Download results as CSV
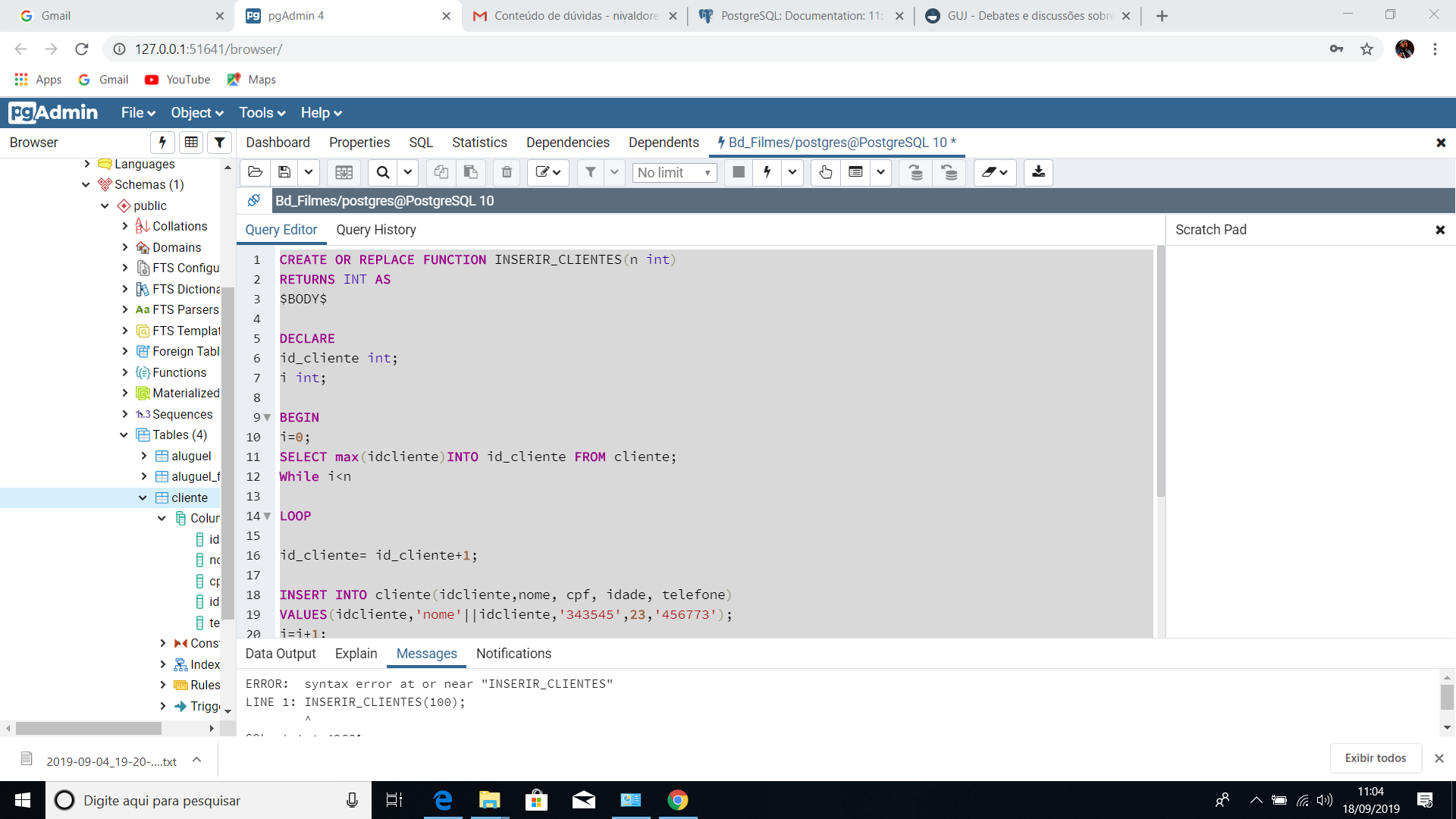 [x=1038, y=173]
